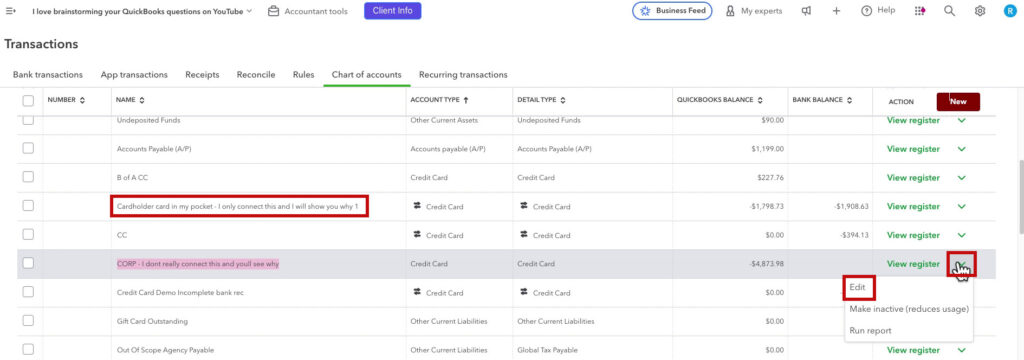
Task: Expand action menu for Cardholder card row
Action: 961,206
